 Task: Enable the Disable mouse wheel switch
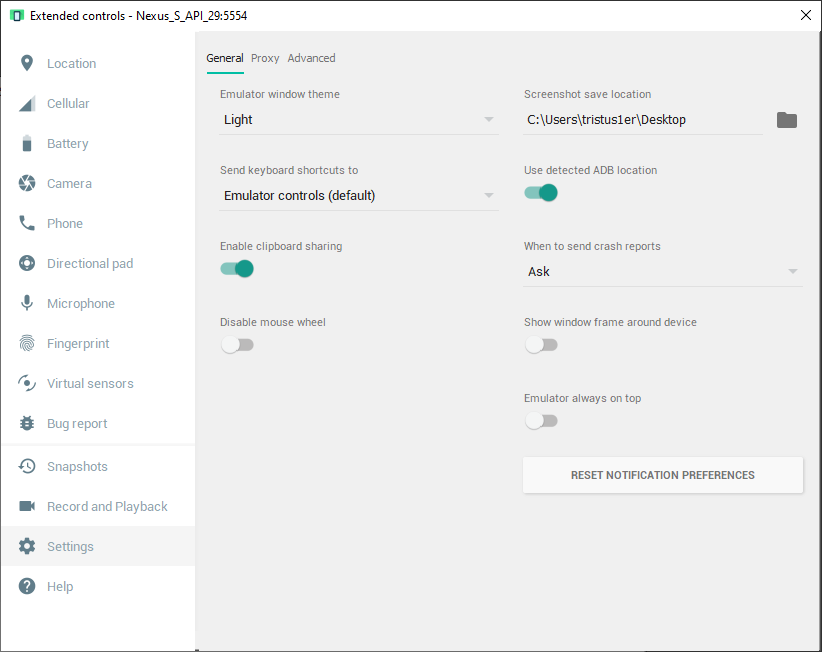point(237,345)
